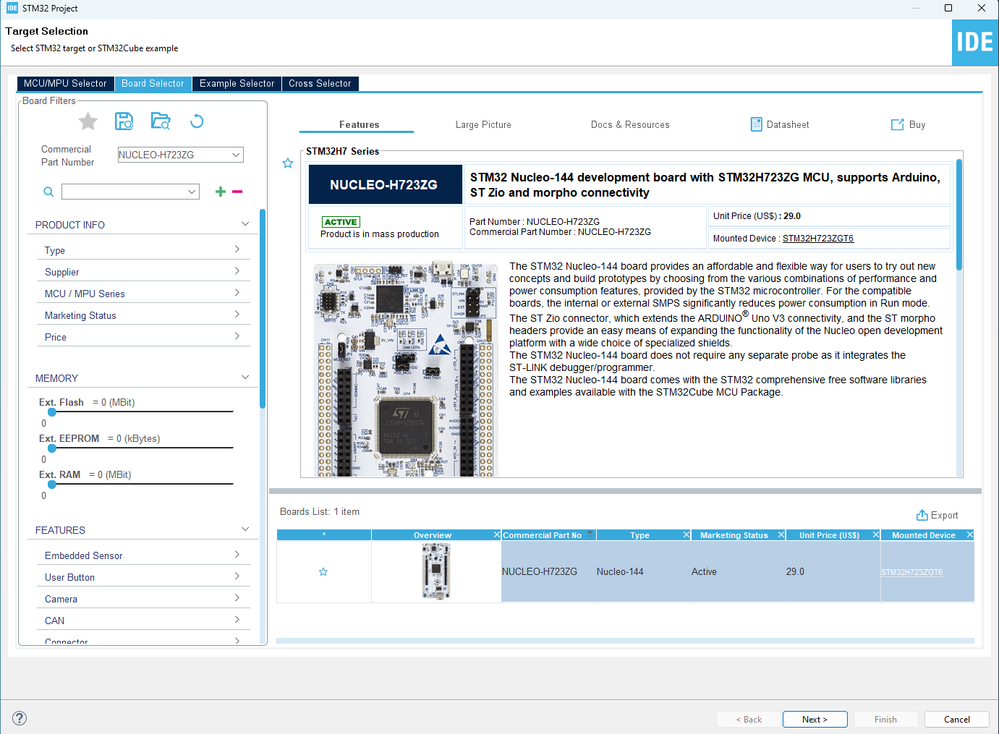
Task: Close the Mounted Device column with its X
Action: point(970,535)
